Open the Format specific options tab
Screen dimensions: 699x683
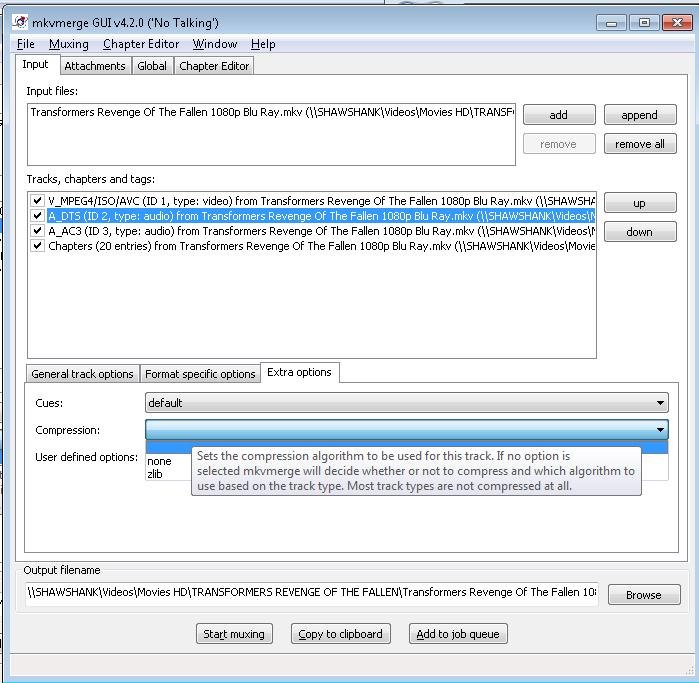coord(200,374)
